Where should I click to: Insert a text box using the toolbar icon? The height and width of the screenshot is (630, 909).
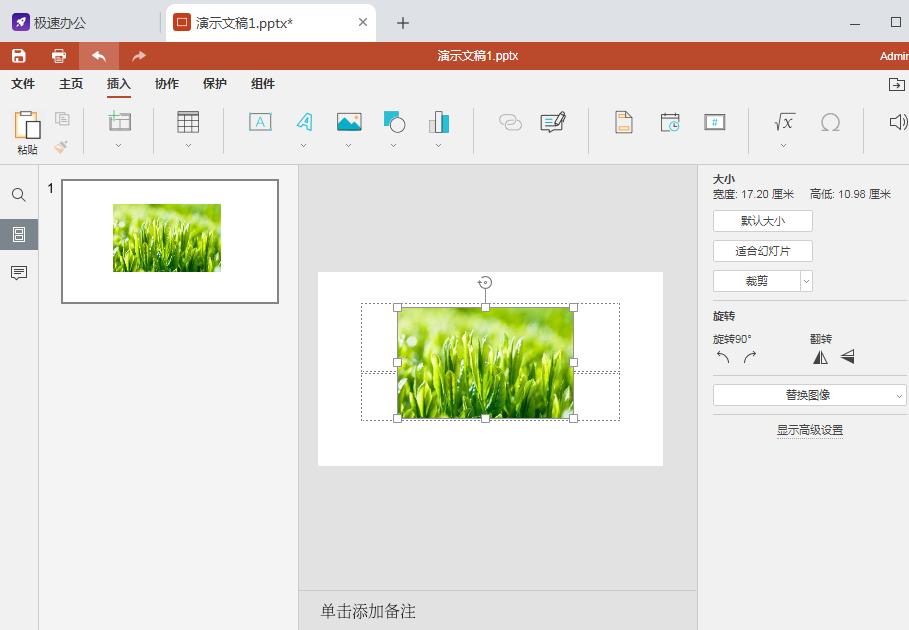pyautogui.click(x=260, y=121)
